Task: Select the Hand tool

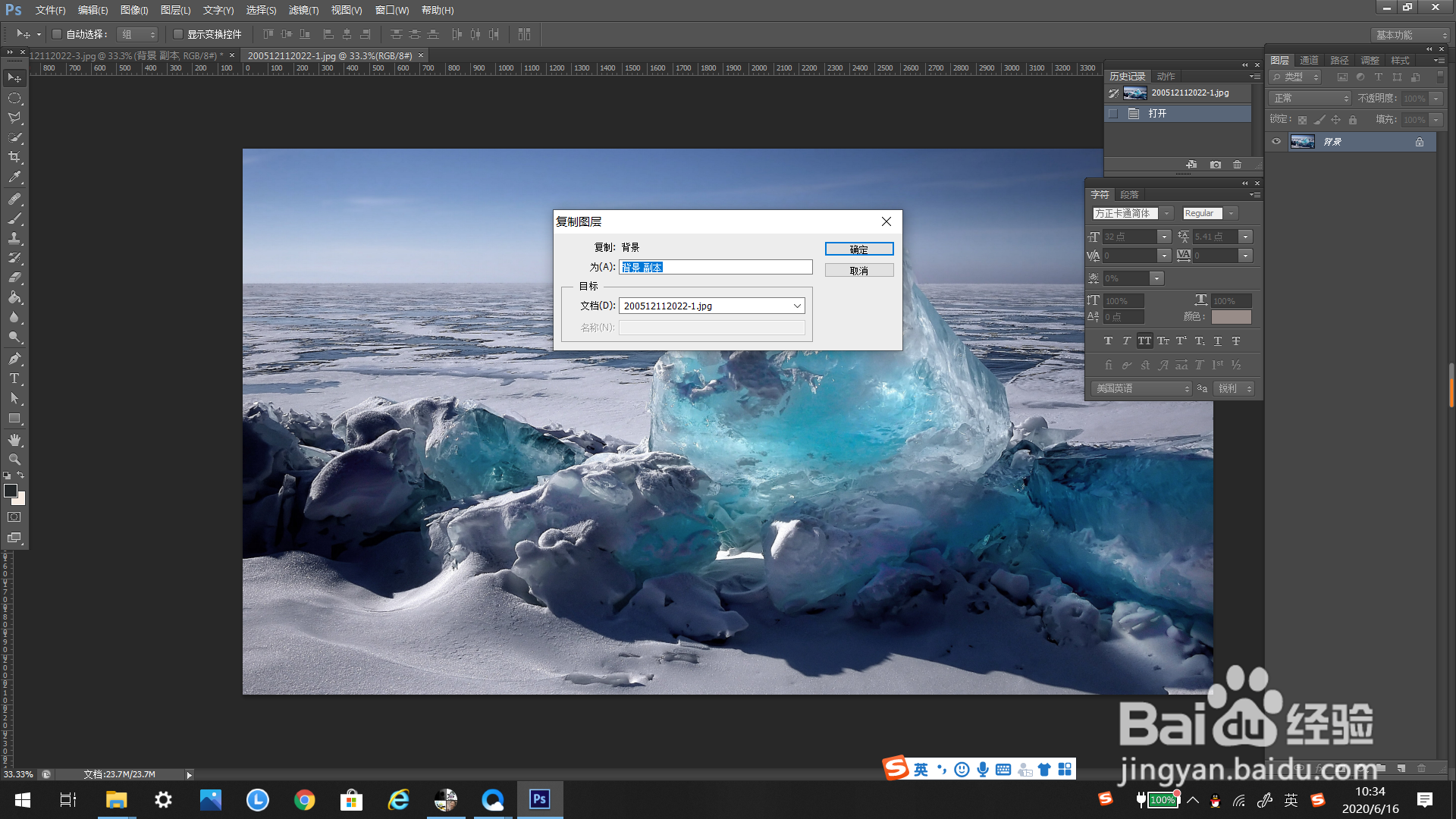Action: (x=14, y=440)
